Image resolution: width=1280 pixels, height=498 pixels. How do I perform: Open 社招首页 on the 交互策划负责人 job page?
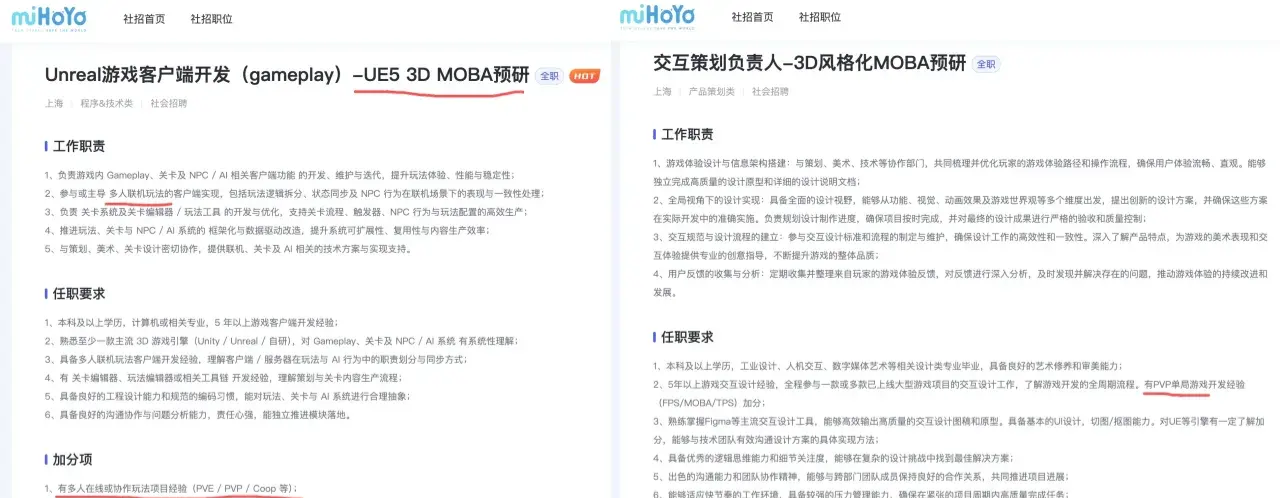(752, 17)
